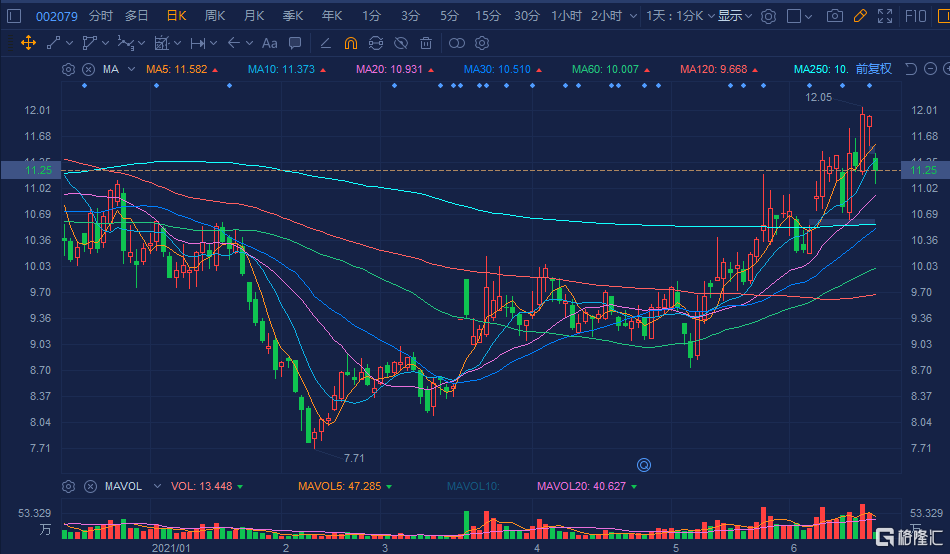Click the trash icon to delete drawings

[x=426, y=43]
